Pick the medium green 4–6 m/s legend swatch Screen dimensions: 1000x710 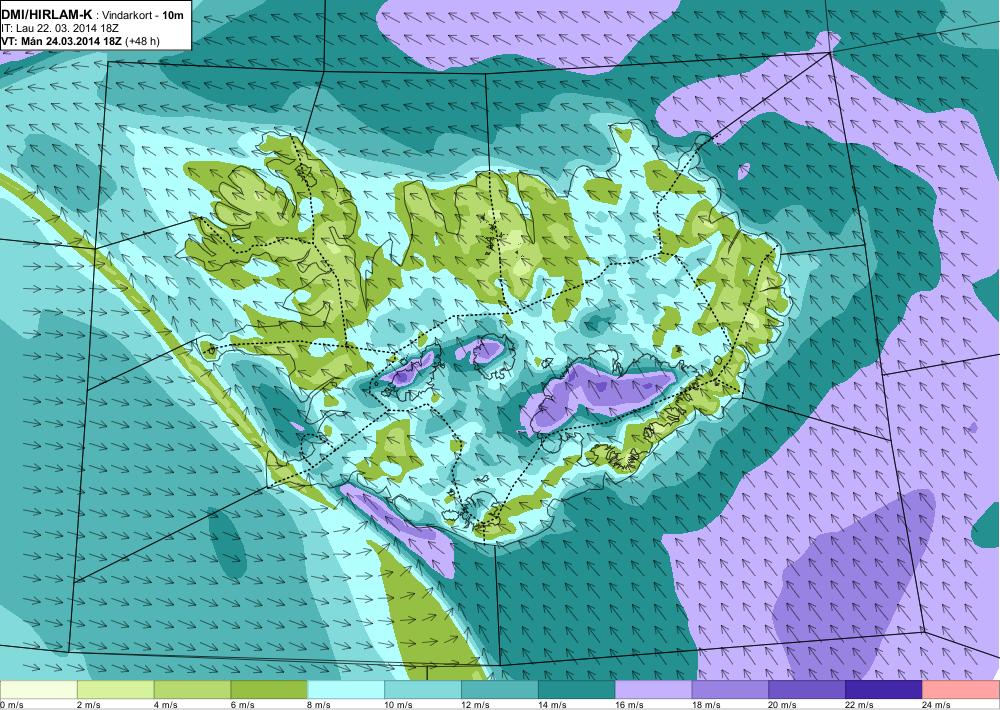[x=192, y=690]
